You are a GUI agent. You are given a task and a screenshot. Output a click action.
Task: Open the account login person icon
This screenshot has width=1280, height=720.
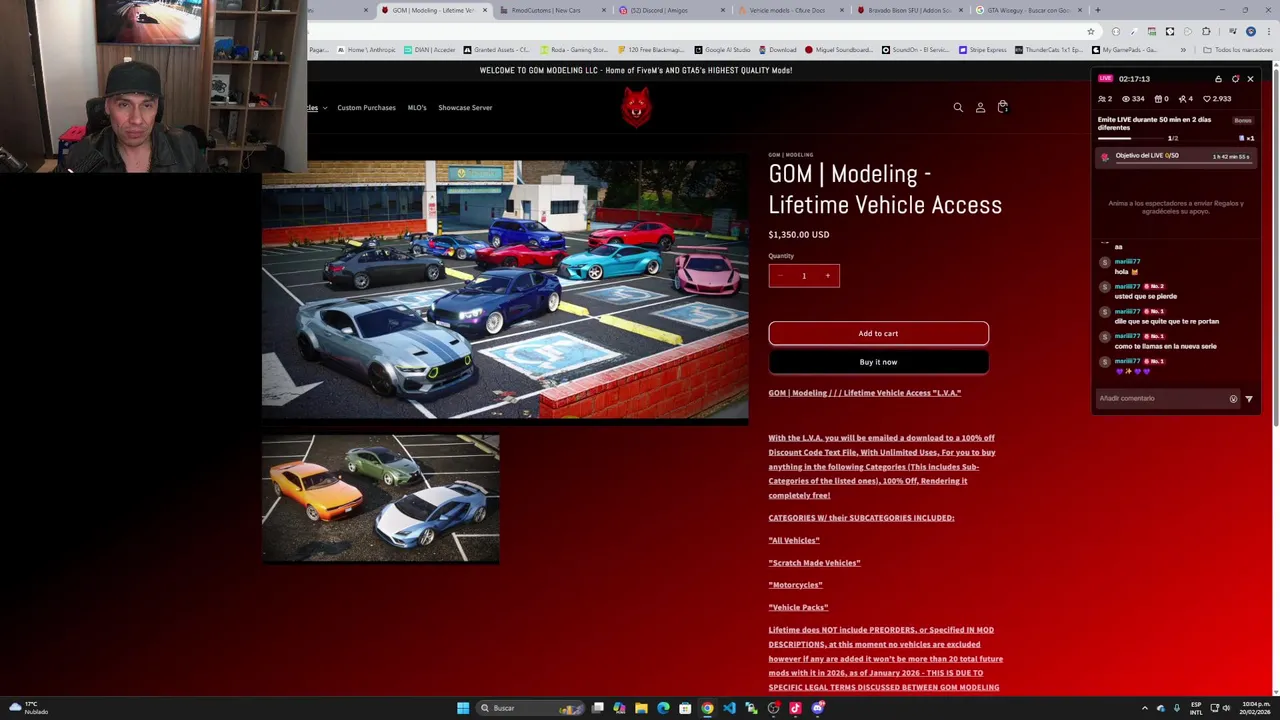point(980,107)
